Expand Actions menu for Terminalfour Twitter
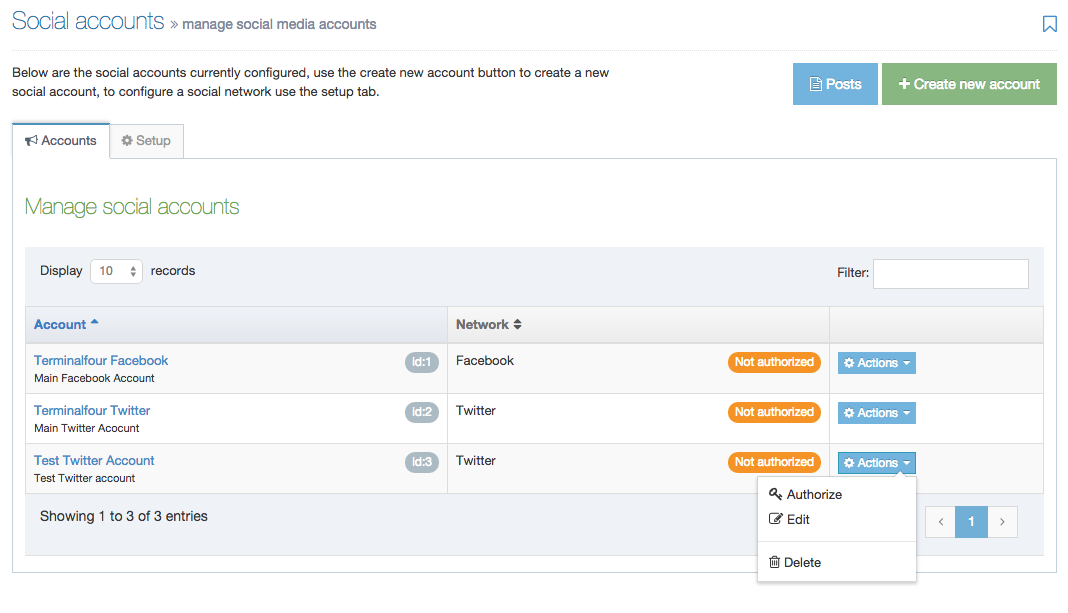 (x=876, y=413)
